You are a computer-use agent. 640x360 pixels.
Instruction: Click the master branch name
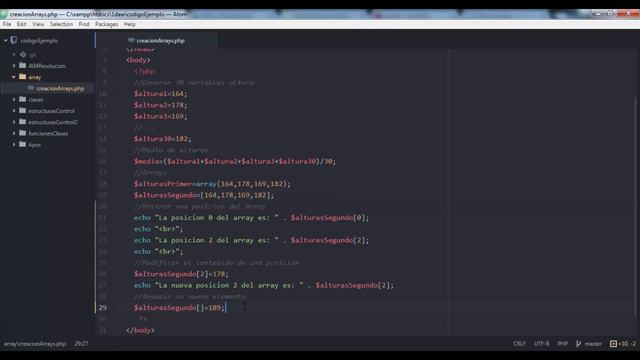click(x=593, y=344)
